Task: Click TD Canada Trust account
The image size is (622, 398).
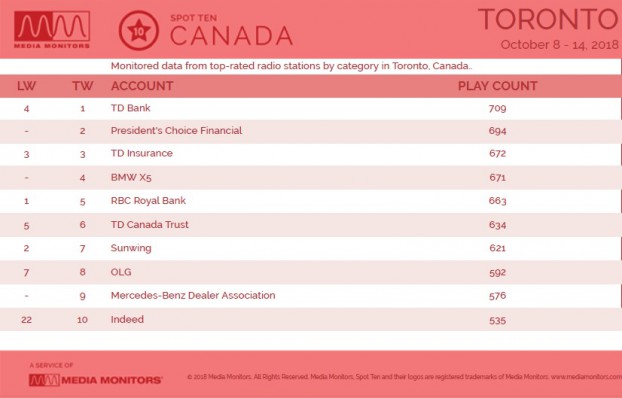Action: pyautogui.click(x=150, y=224)
